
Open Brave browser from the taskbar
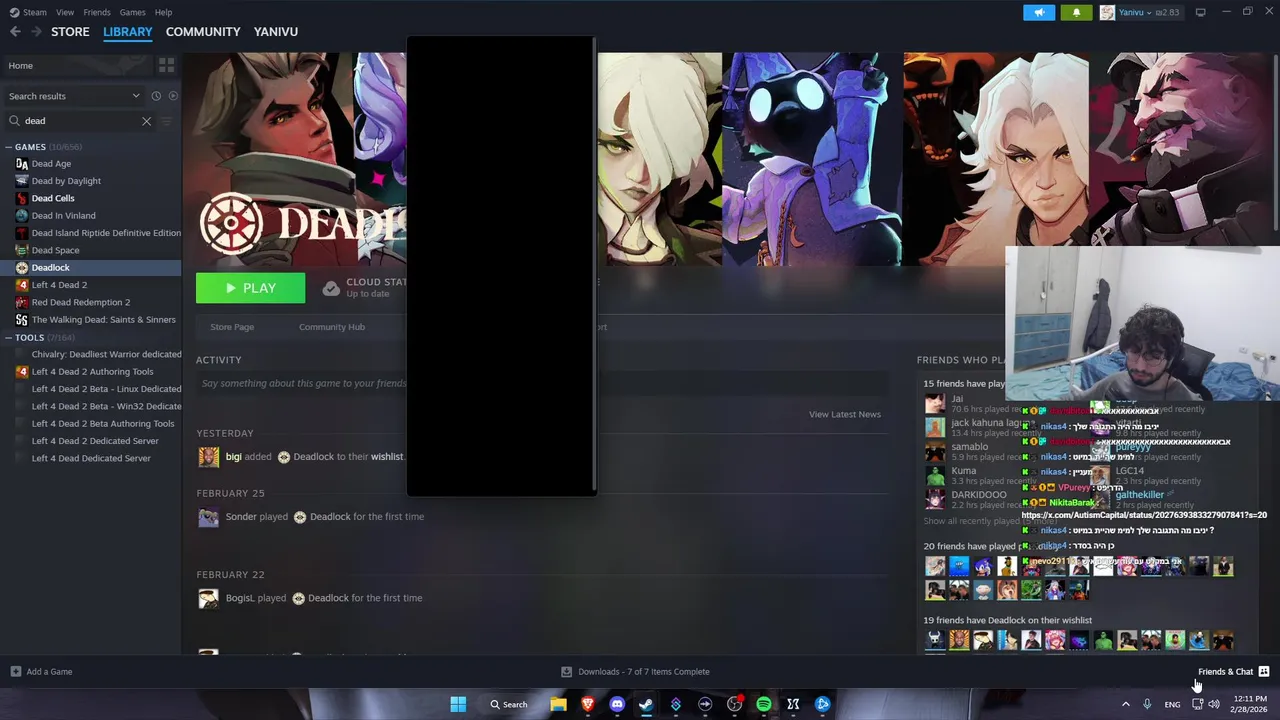coord(588,704)
